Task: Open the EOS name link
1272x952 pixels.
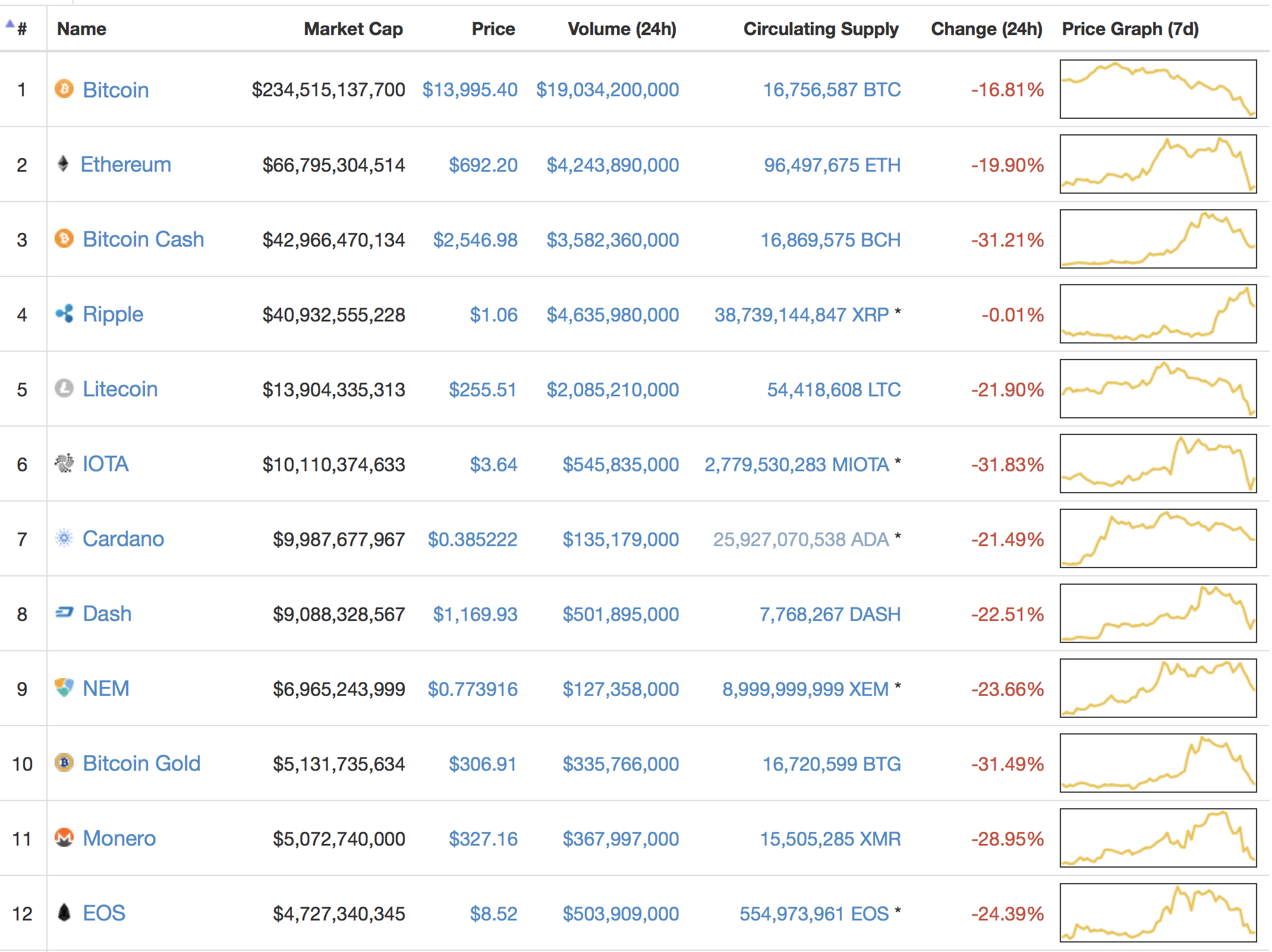Action: (104, 913)
